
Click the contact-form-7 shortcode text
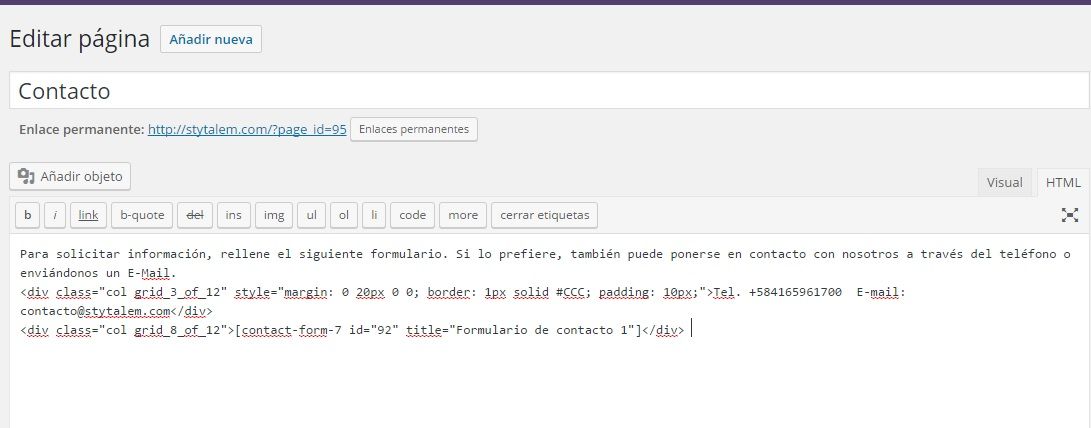point(438,331)
